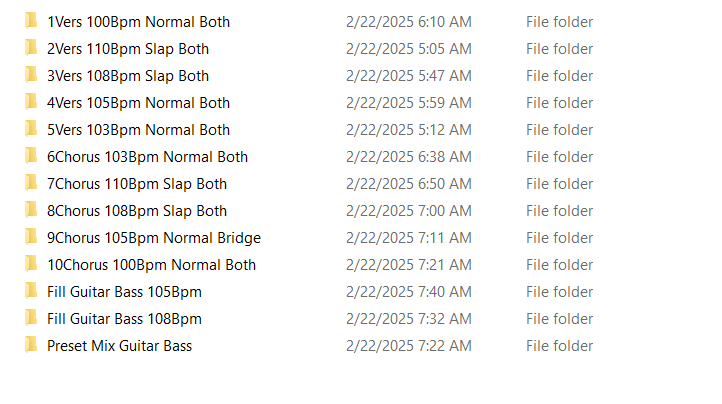Click File folder type of 1Vers 100Bpm row
The image size is (722, 404).
pos(559,22)
